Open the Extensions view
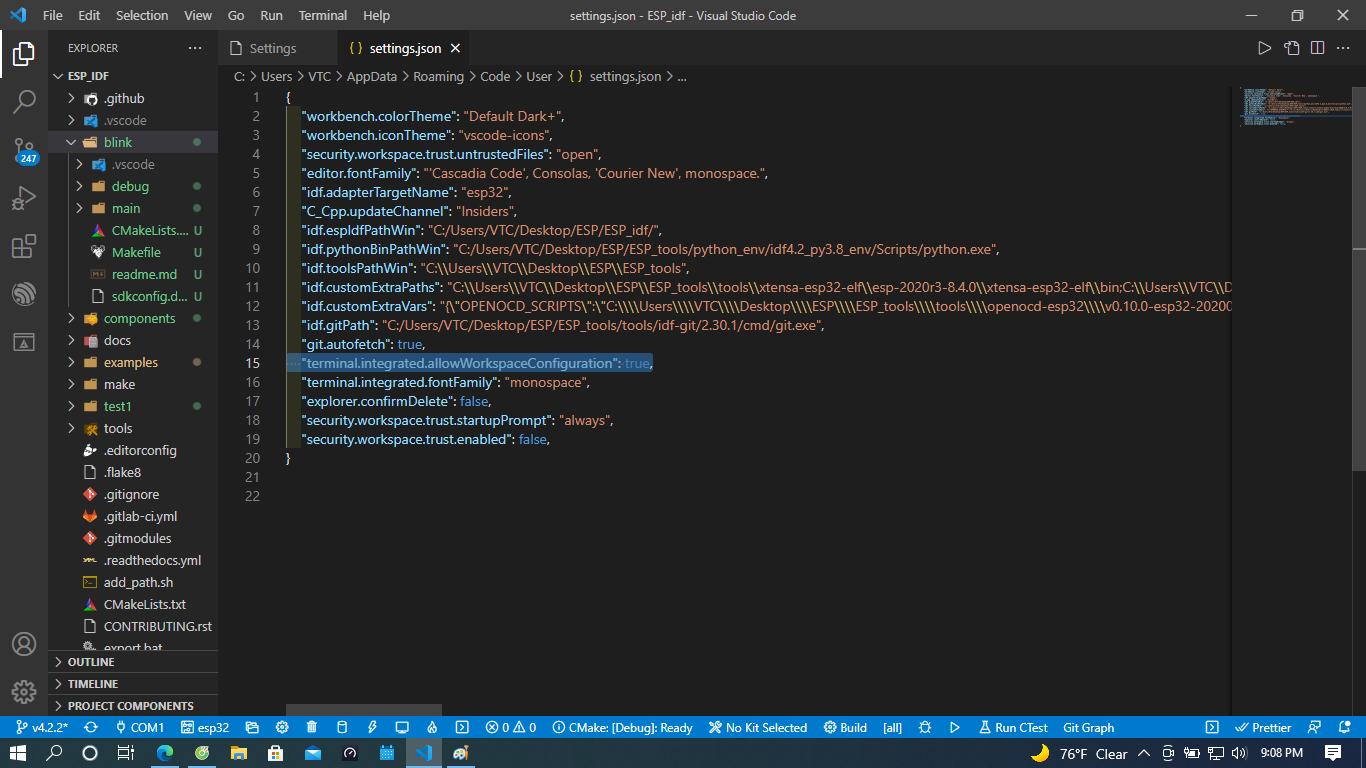The width and height of the screenshot is (1366, 768). 24,246
